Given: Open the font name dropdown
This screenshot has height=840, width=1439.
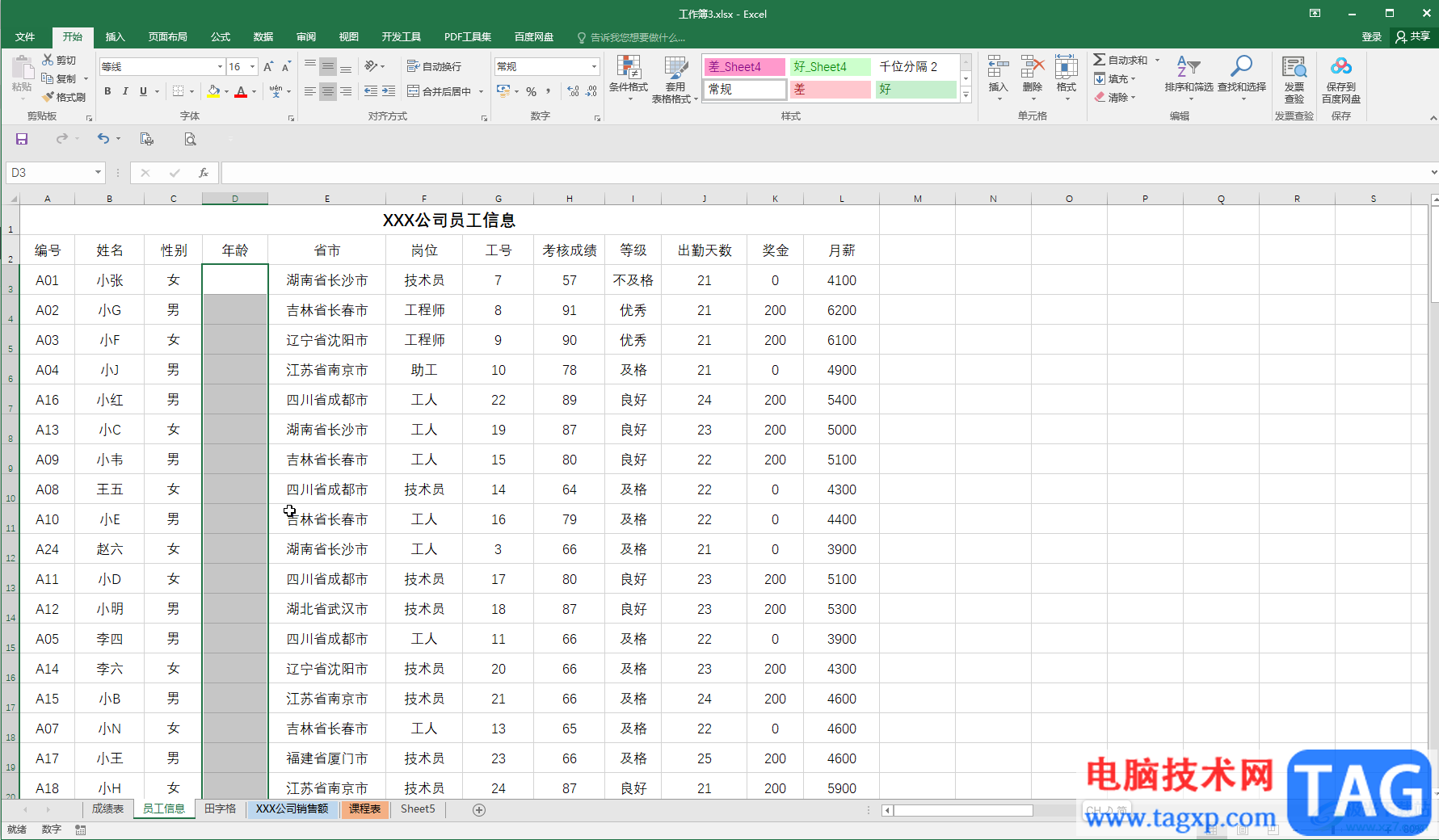Looking at the screenshot, I should 220,67.
